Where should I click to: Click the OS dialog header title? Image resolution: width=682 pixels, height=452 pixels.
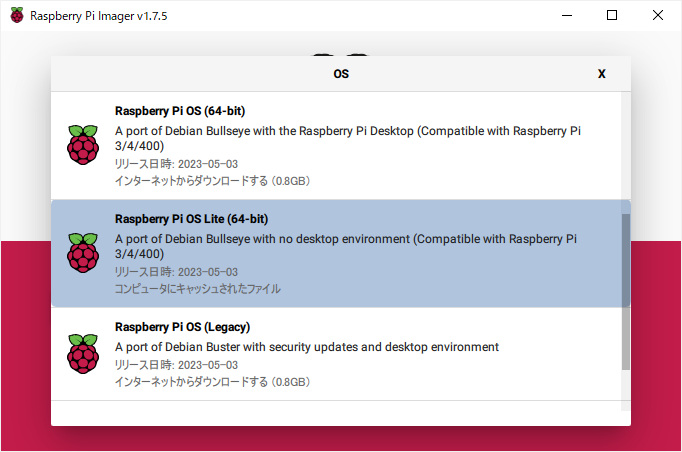tap(341, 74)
